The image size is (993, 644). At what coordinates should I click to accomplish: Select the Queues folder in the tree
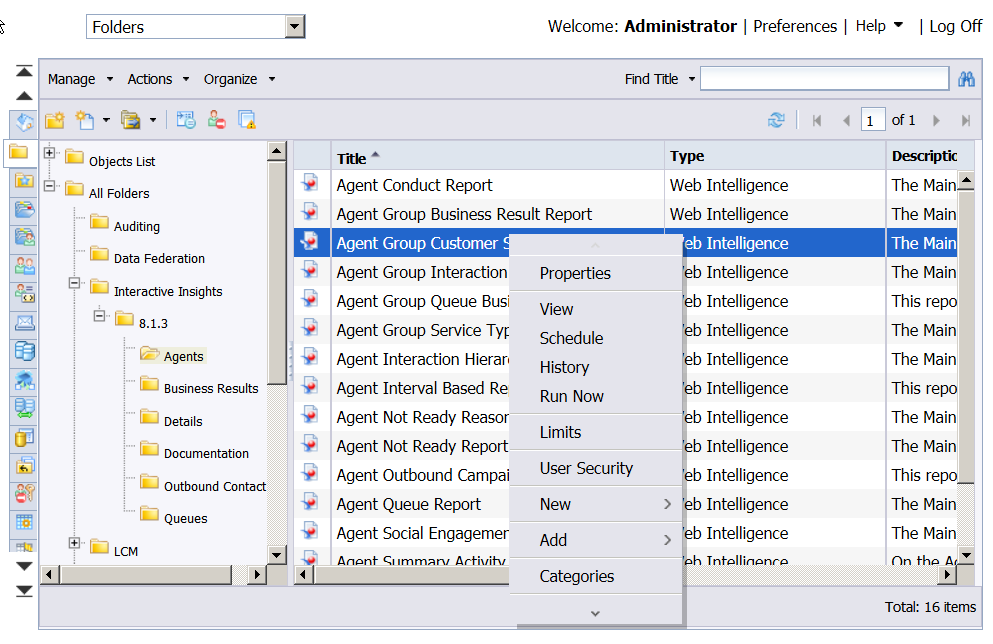[x=186, y=518]
